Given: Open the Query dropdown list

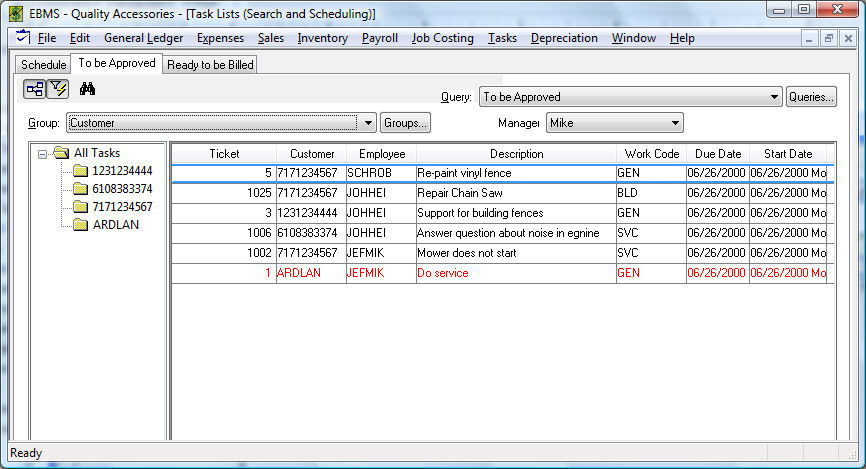Looking at the screenshot, I should 773,97.
